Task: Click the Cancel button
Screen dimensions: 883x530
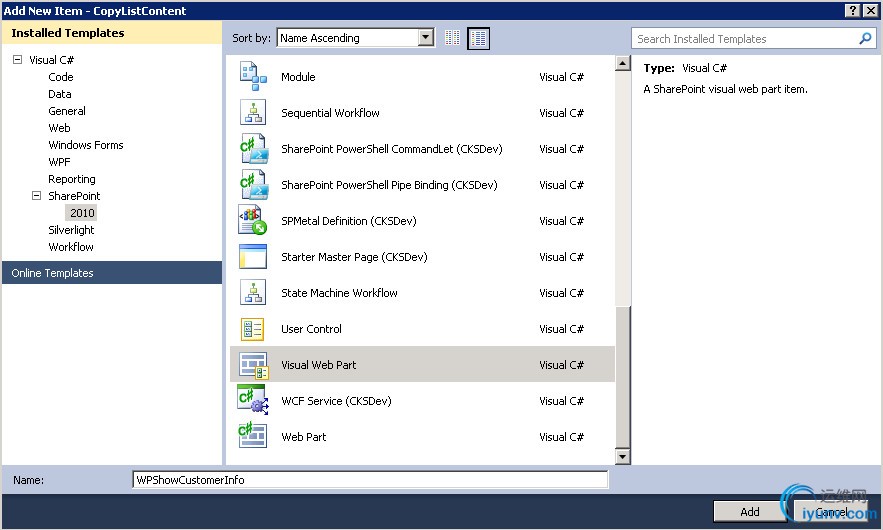Action: [x=832, y=511]
